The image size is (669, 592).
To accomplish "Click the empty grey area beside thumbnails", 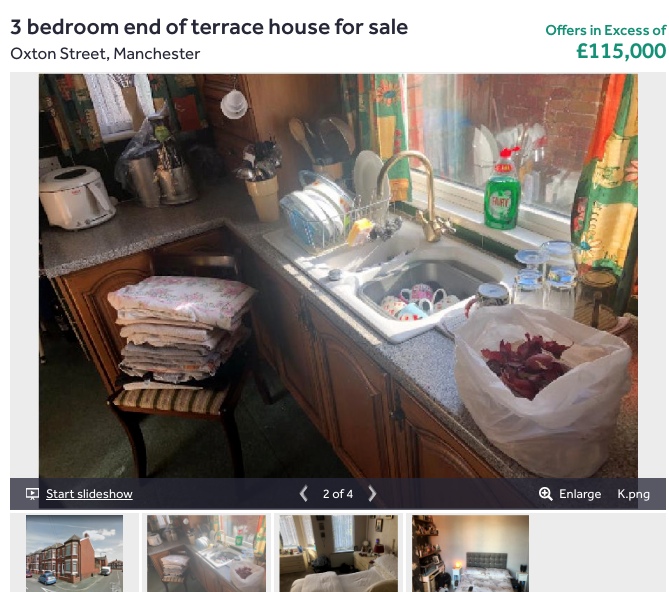I will click(597, 553).
